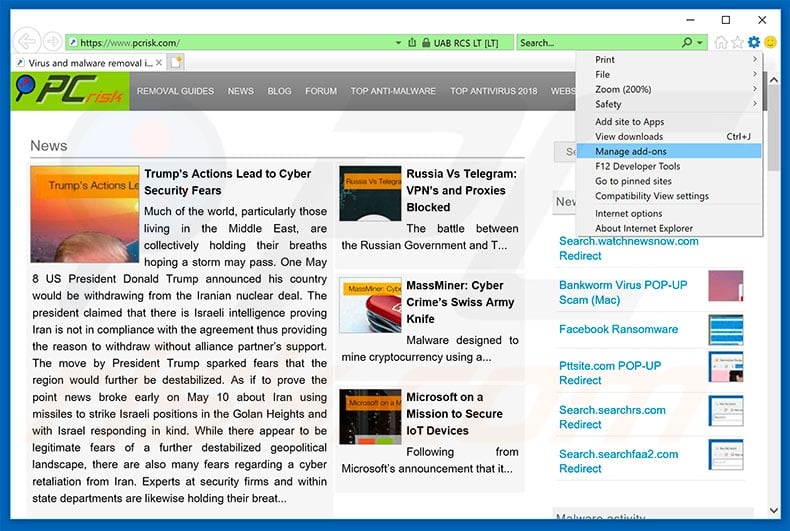Select About Internet Explorer
The width and height of the screenshot is (790, 531).
point(669,228)
